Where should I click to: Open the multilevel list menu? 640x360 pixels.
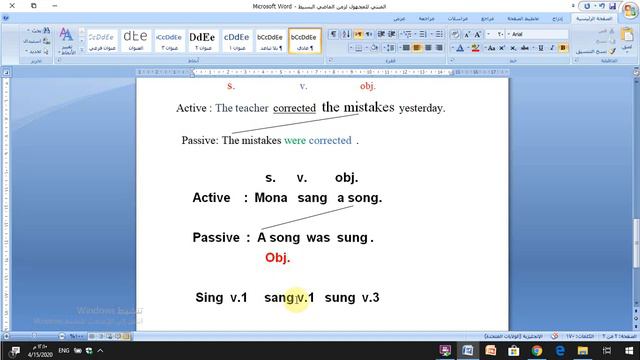407,34
